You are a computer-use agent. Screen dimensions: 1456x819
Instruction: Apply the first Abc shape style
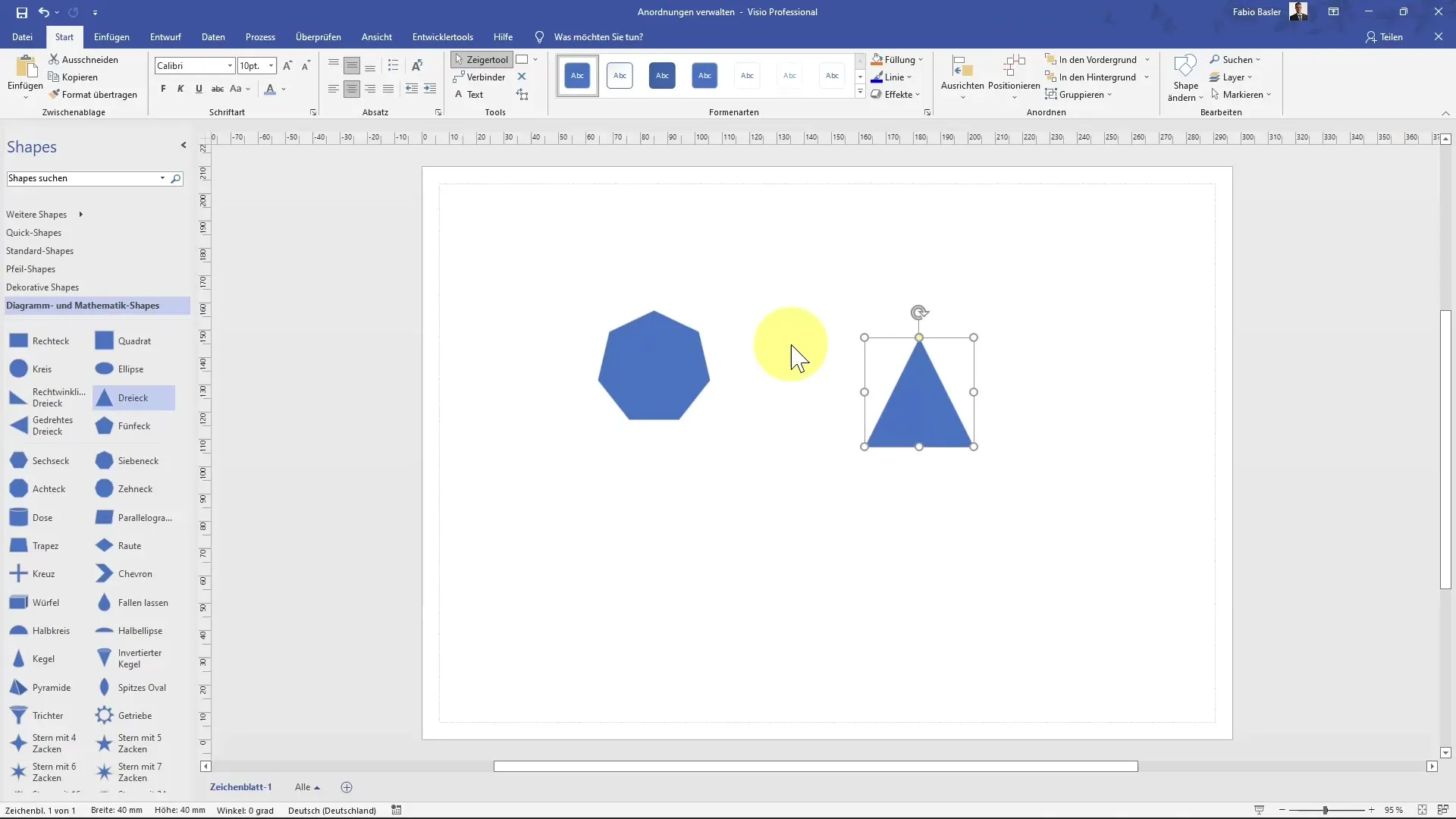[577, 75]
